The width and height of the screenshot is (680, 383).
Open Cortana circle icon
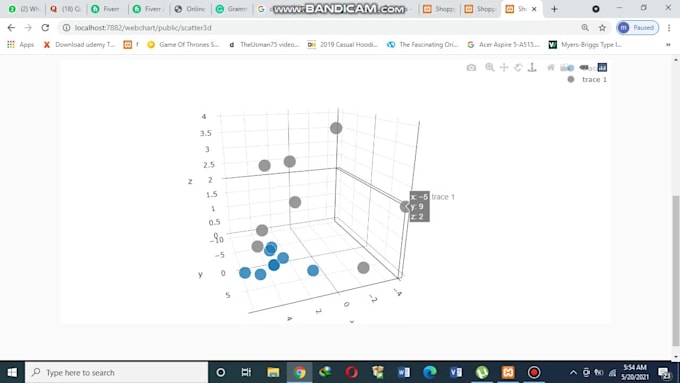(220, 372)
